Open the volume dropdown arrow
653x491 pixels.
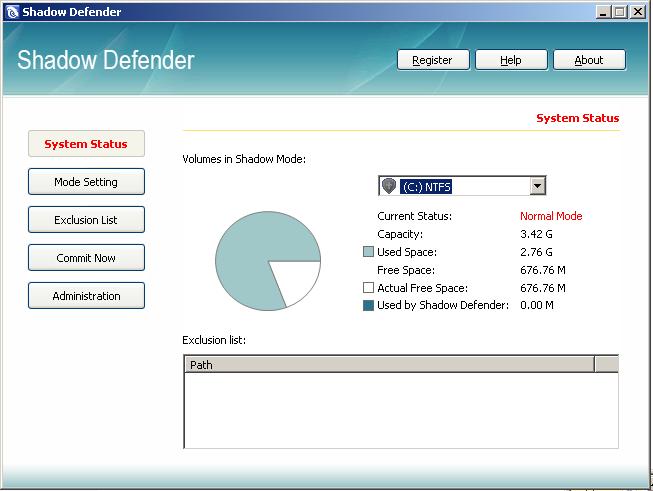(537, 186)
